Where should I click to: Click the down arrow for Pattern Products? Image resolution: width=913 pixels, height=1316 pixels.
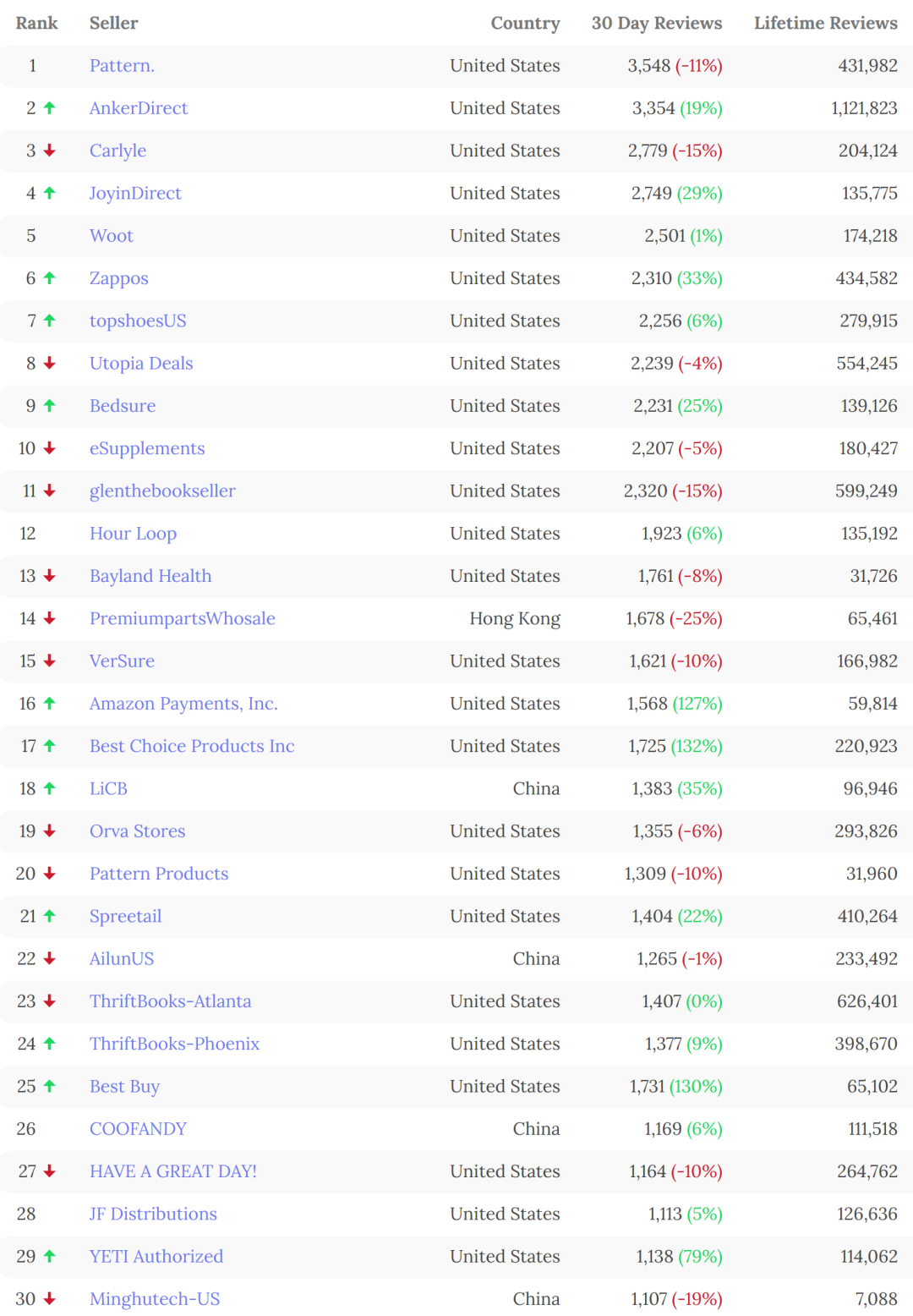click(49, 874)
